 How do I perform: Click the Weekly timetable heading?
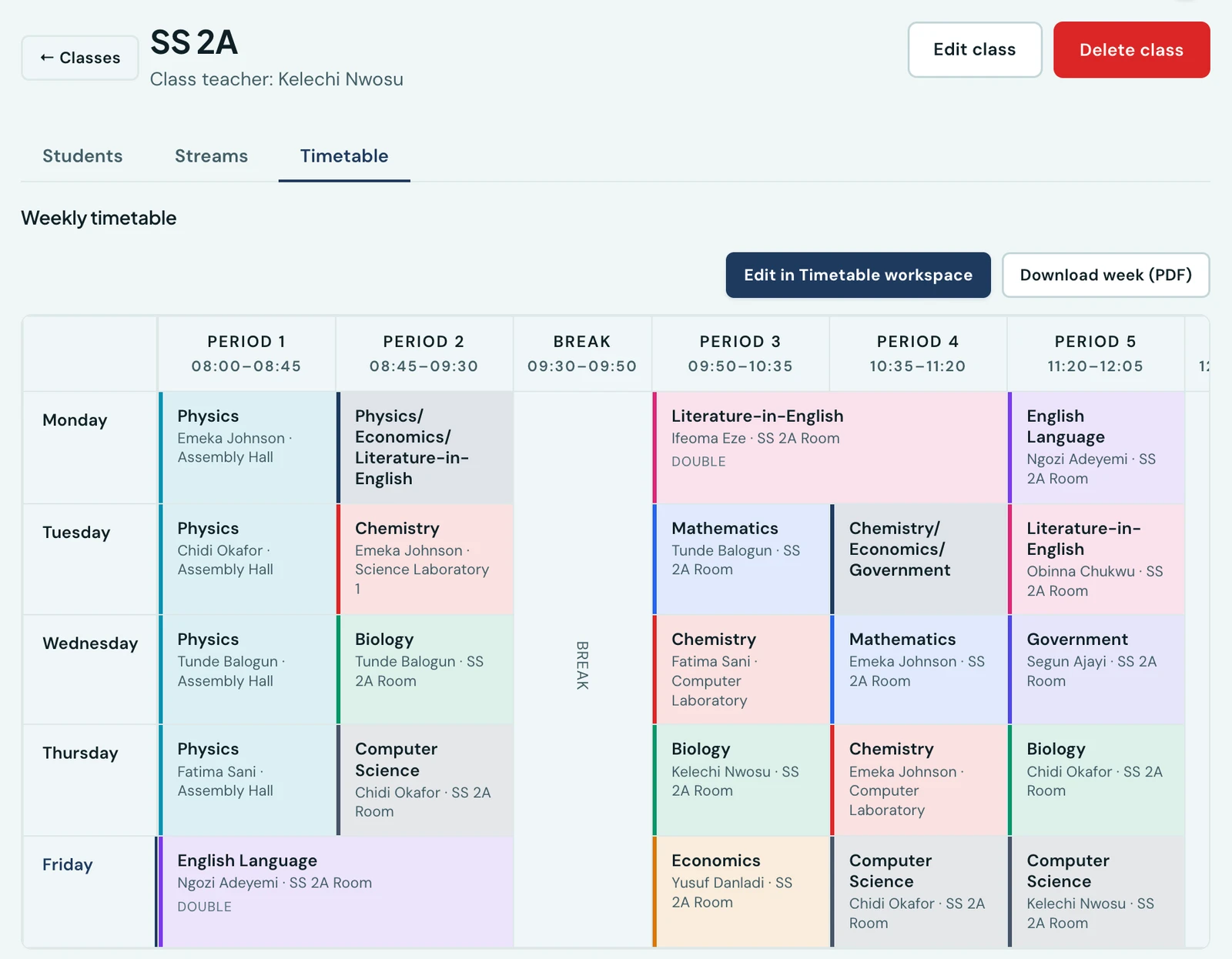pos(99,218)
